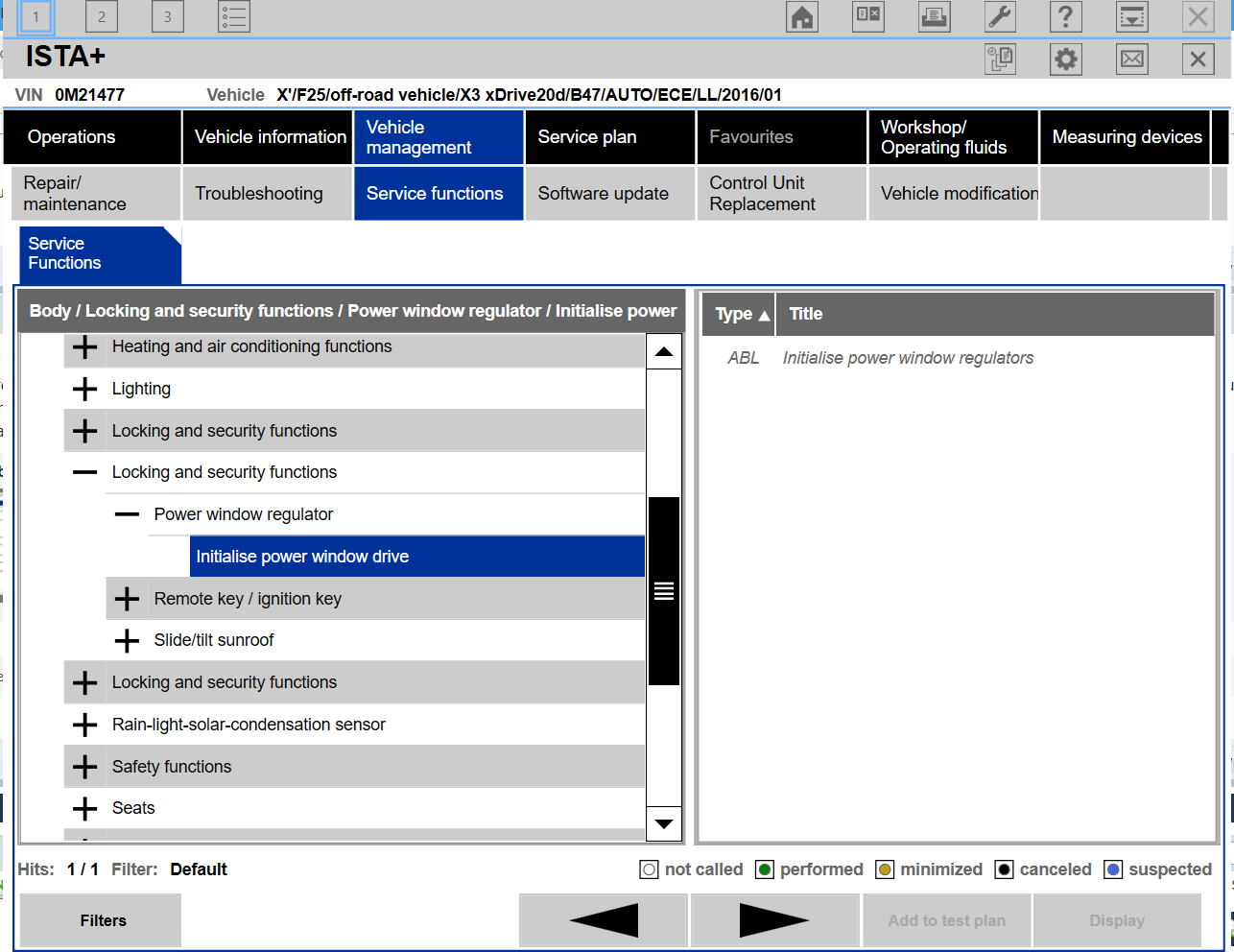Select 'Initialise power window drive' tree item
The height and width of the screenshot is (952, 1234).
417,557
